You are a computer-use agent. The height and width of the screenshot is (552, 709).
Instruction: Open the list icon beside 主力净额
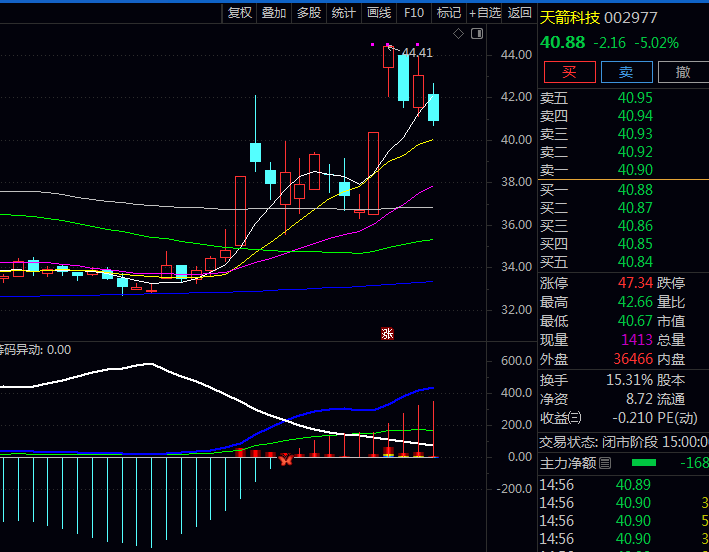pyautogui.click(x=604, y=463)
